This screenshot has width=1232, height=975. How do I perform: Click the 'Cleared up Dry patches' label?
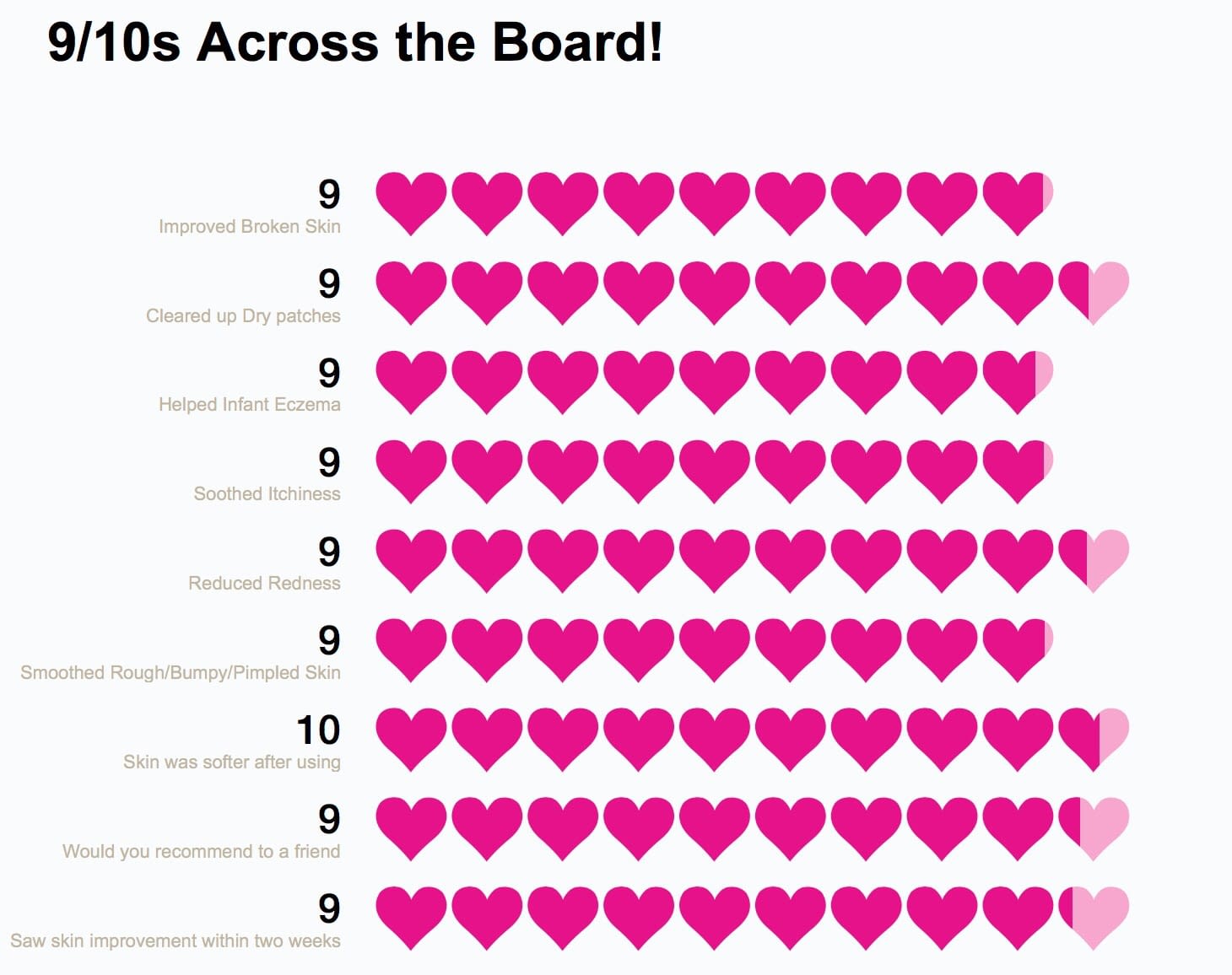click(x=243, y=316)
